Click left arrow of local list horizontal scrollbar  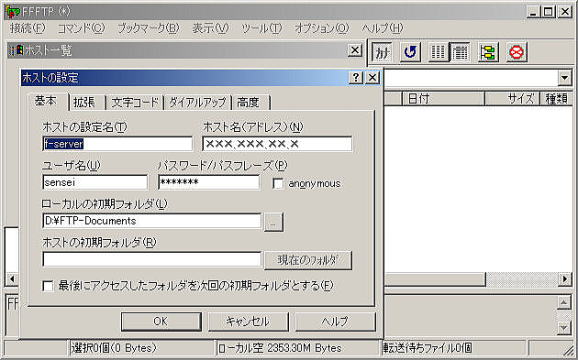[x=12, y=279]
